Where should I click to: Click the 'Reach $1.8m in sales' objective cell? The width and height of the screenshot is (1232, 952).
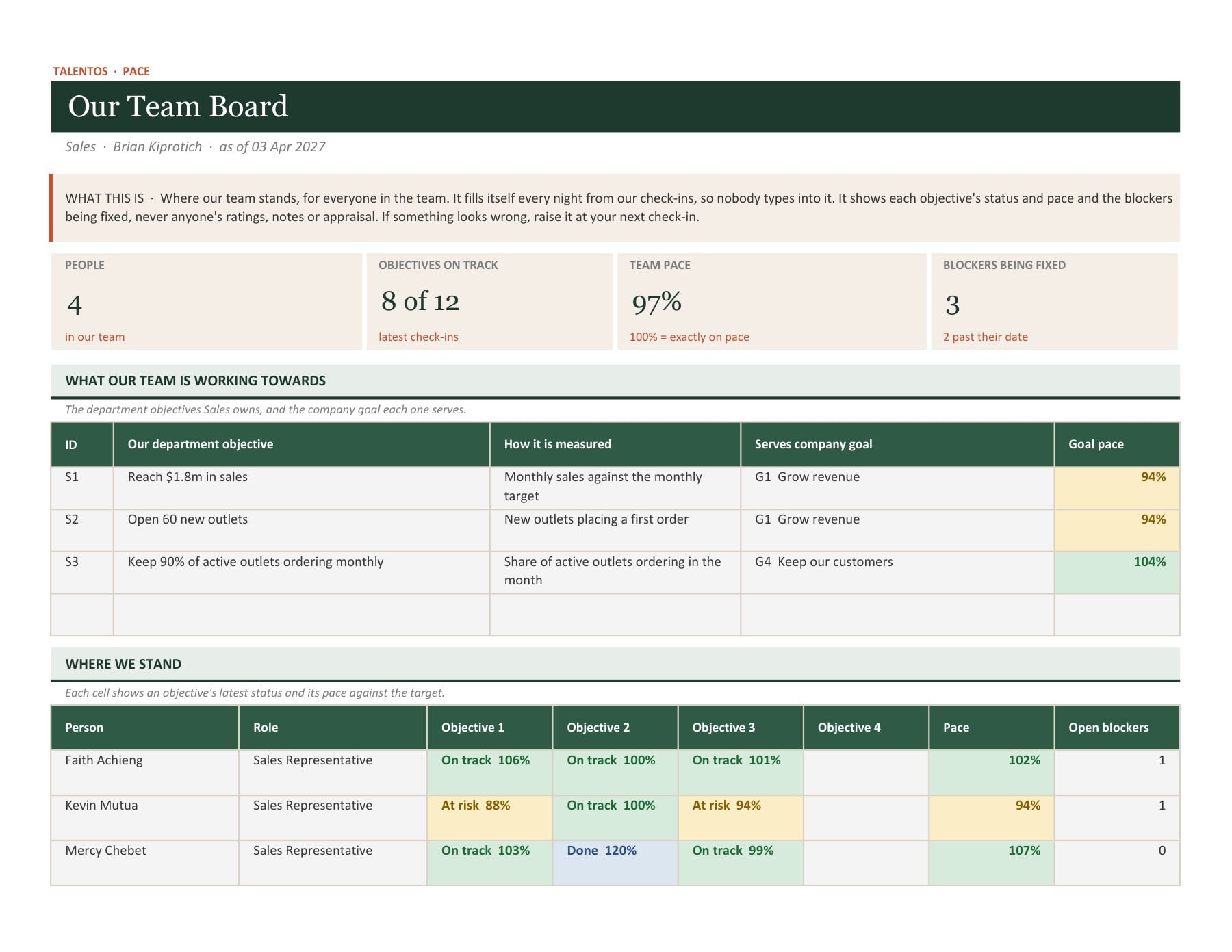pyautogui.click(x=302, y=488)
